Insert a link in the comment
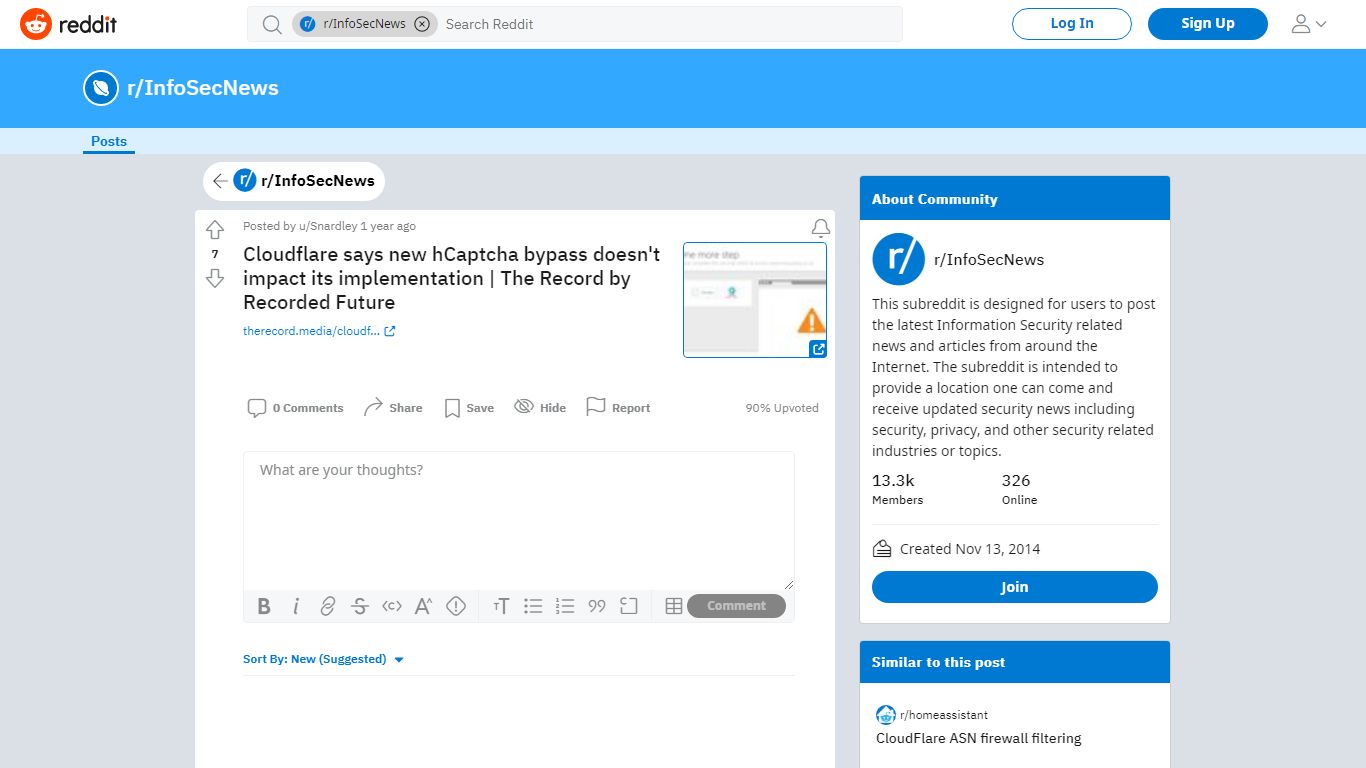The width and height of the screenshot is (1366, 768). point(328,606)
